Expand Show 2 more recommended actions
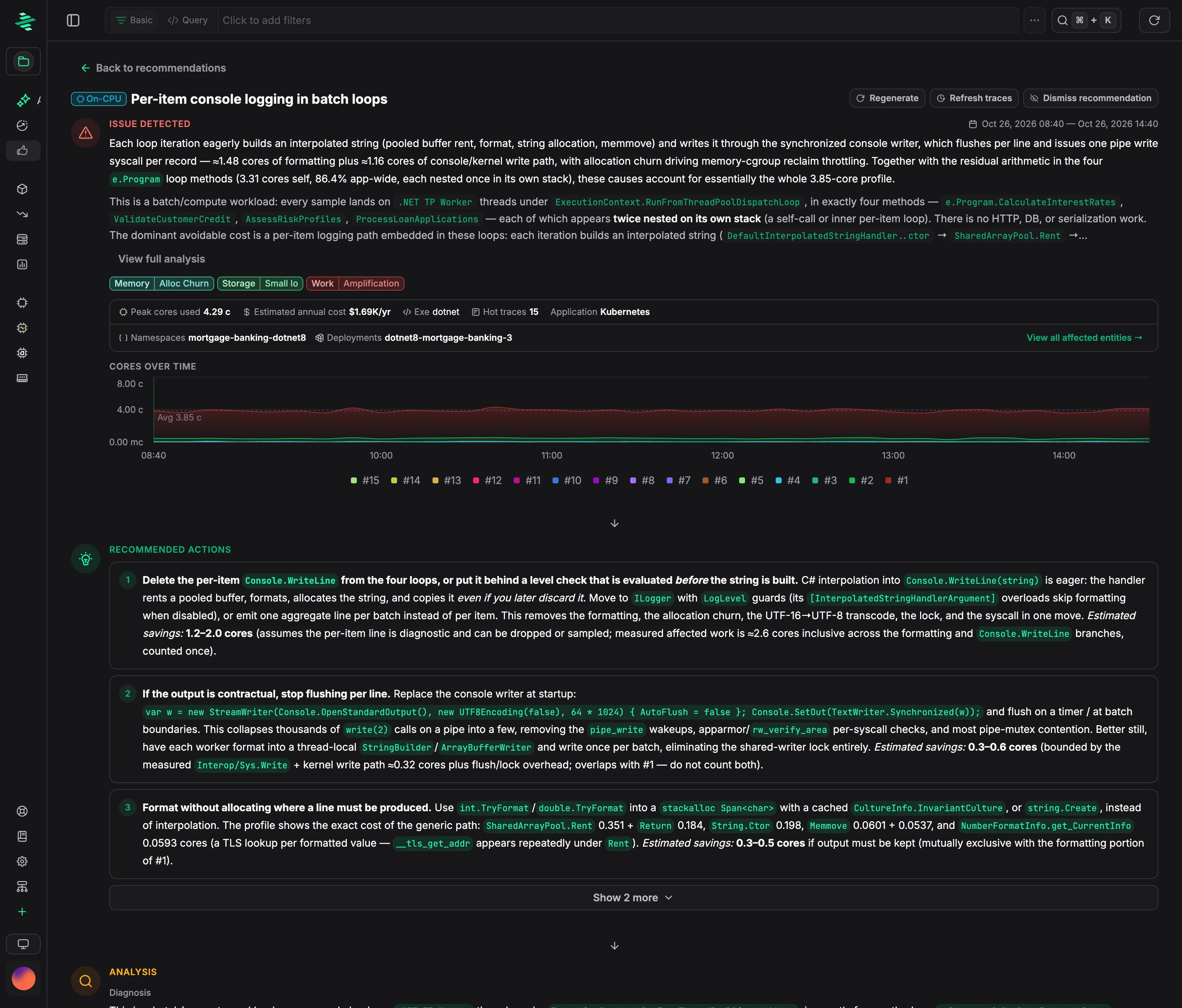1182x1008 pixels. click(x=633, y=898)
